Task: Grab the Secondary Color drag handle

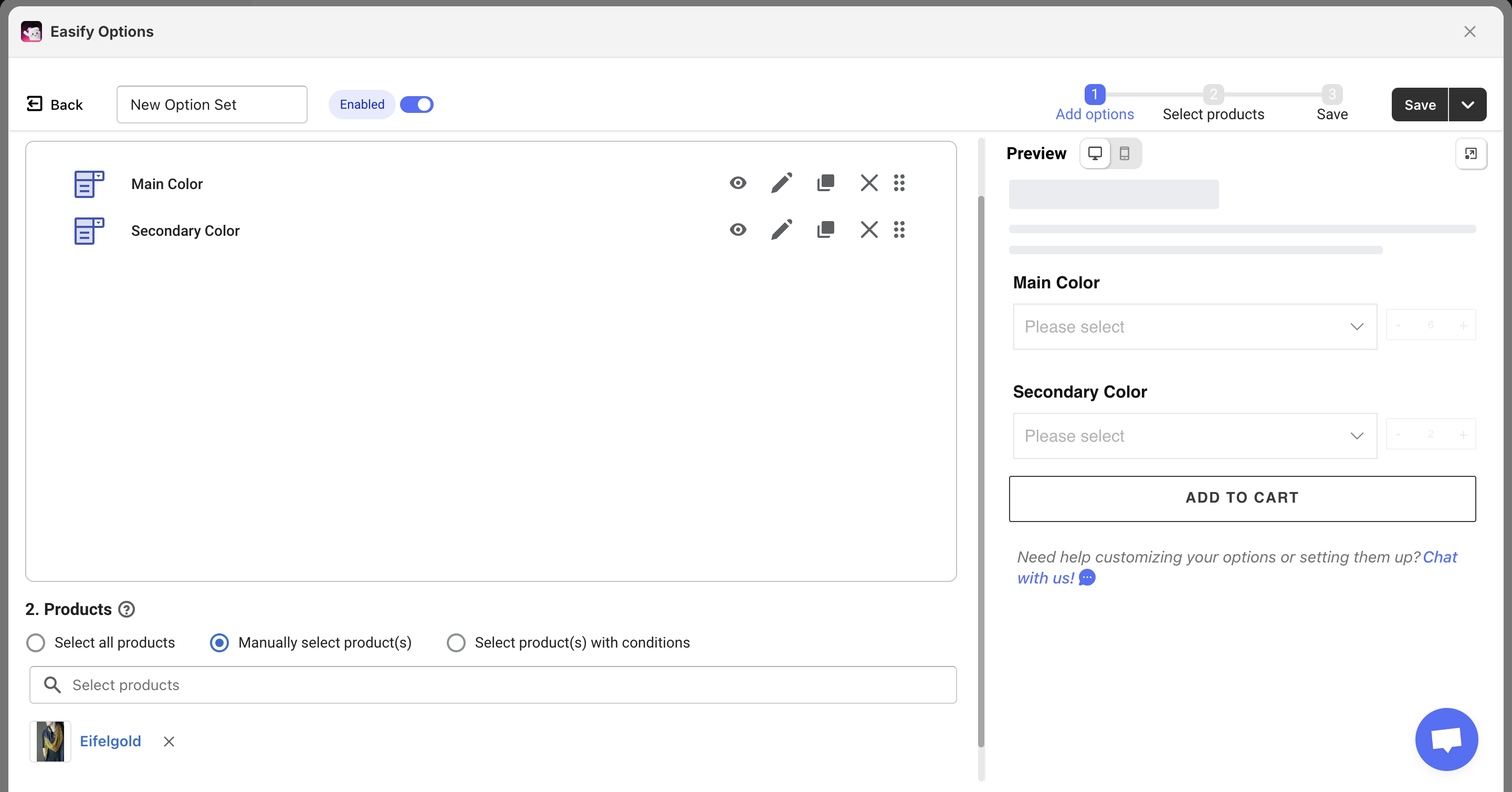Action: 899,230
